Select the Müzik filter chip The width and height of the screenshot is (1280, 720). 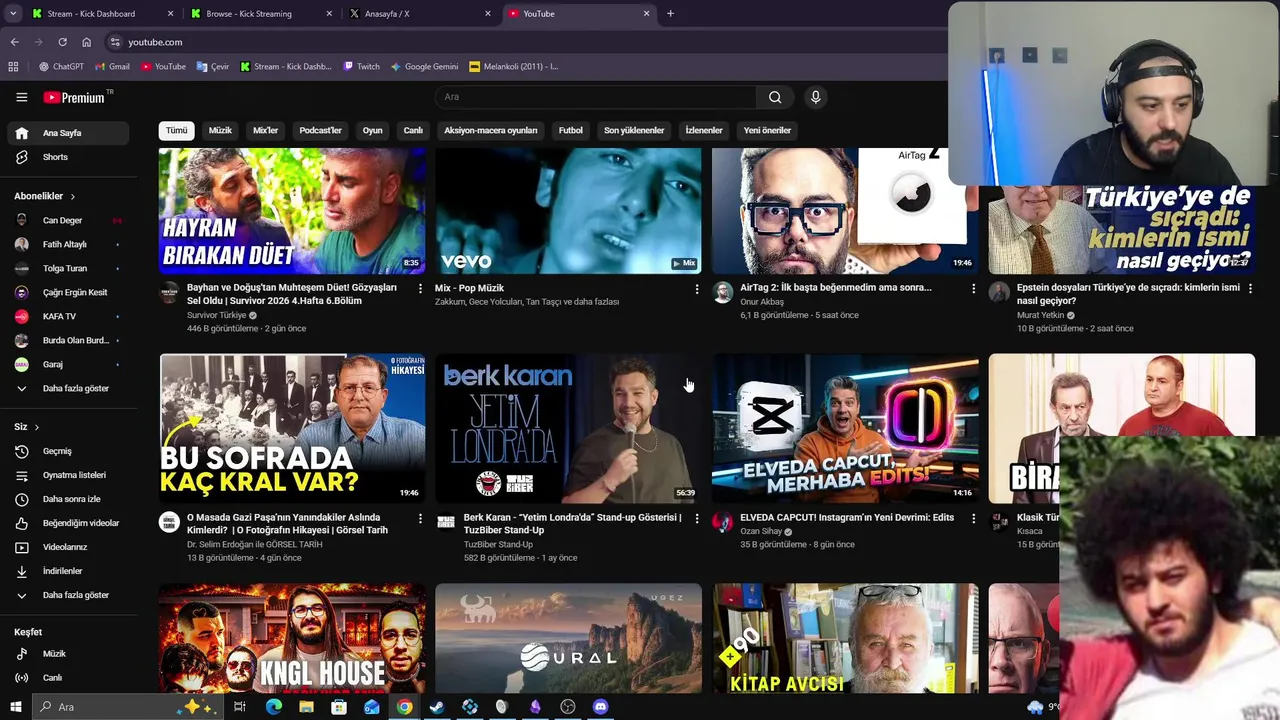220,130
